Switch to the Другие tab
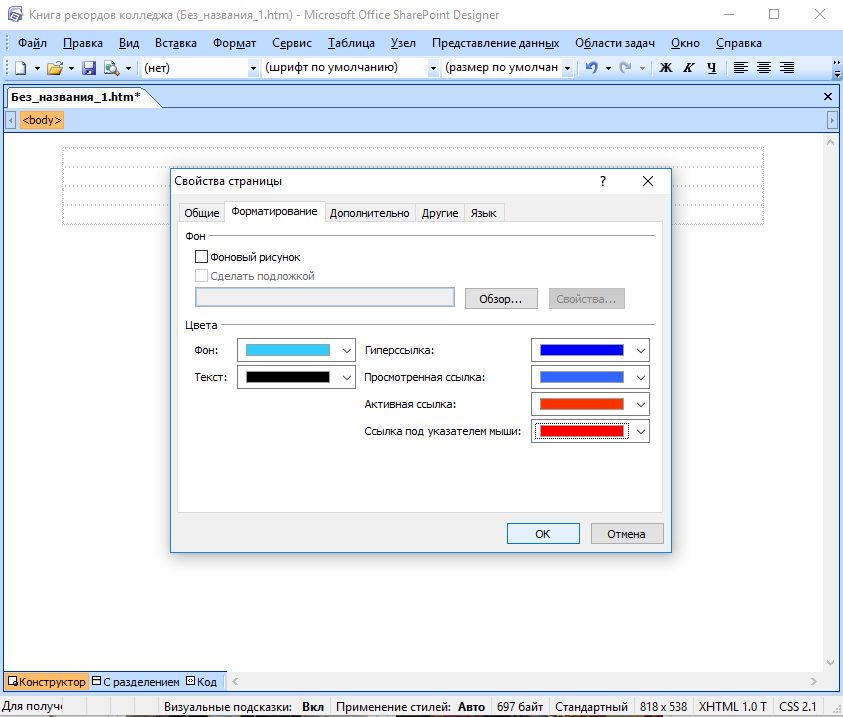Screen dimensions: 843x717 click(440, 213)
